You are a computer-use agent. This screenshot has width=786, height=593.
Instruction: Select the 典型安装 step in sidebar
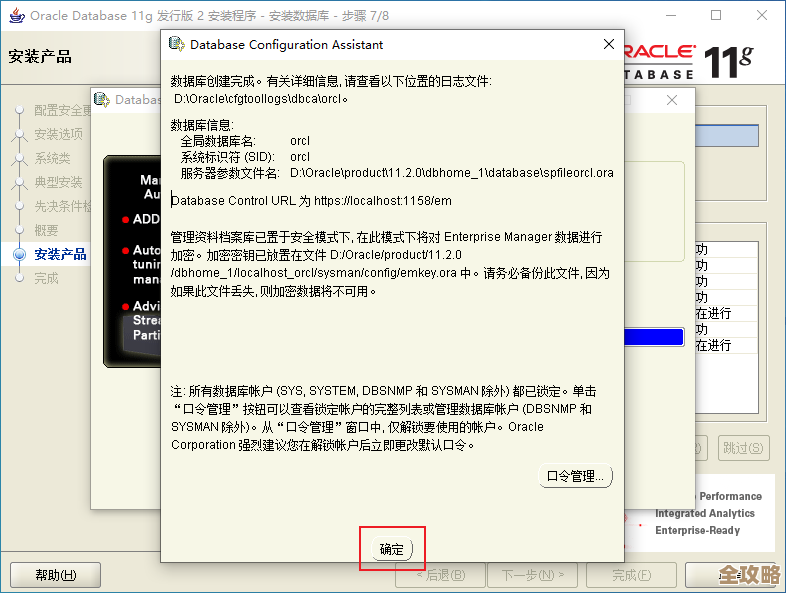(x=58, y=182)
